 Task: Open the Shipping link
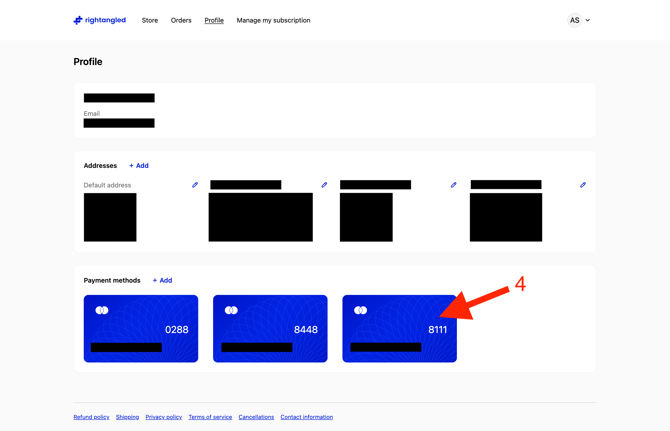point(127,417)
